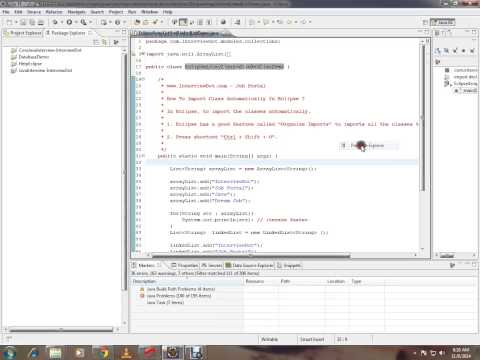
Task: Click the Path column header
Action: tap(302, 282)
